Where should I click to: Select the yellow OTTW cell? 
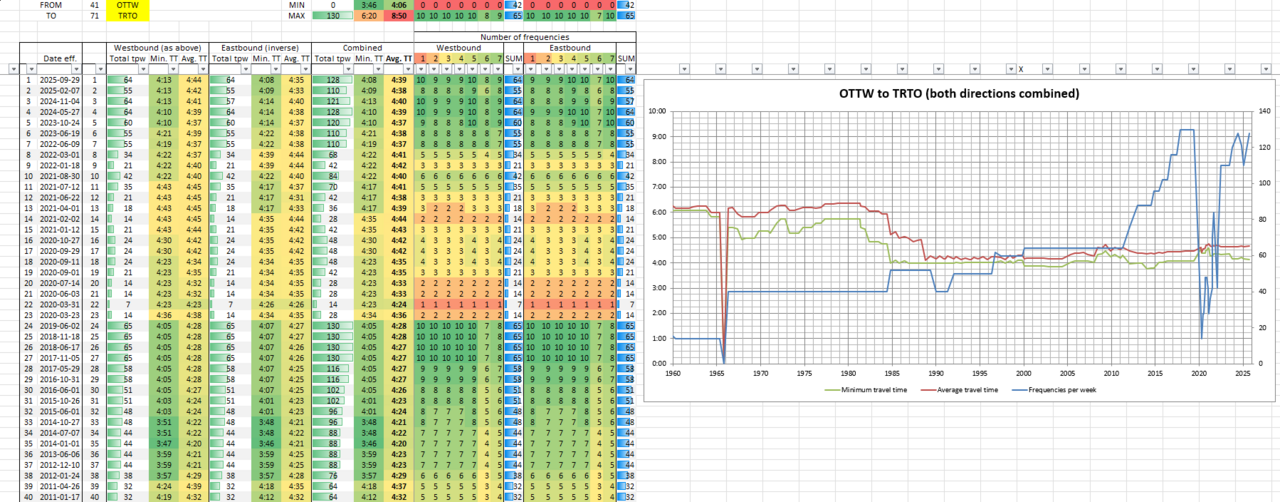128,5
